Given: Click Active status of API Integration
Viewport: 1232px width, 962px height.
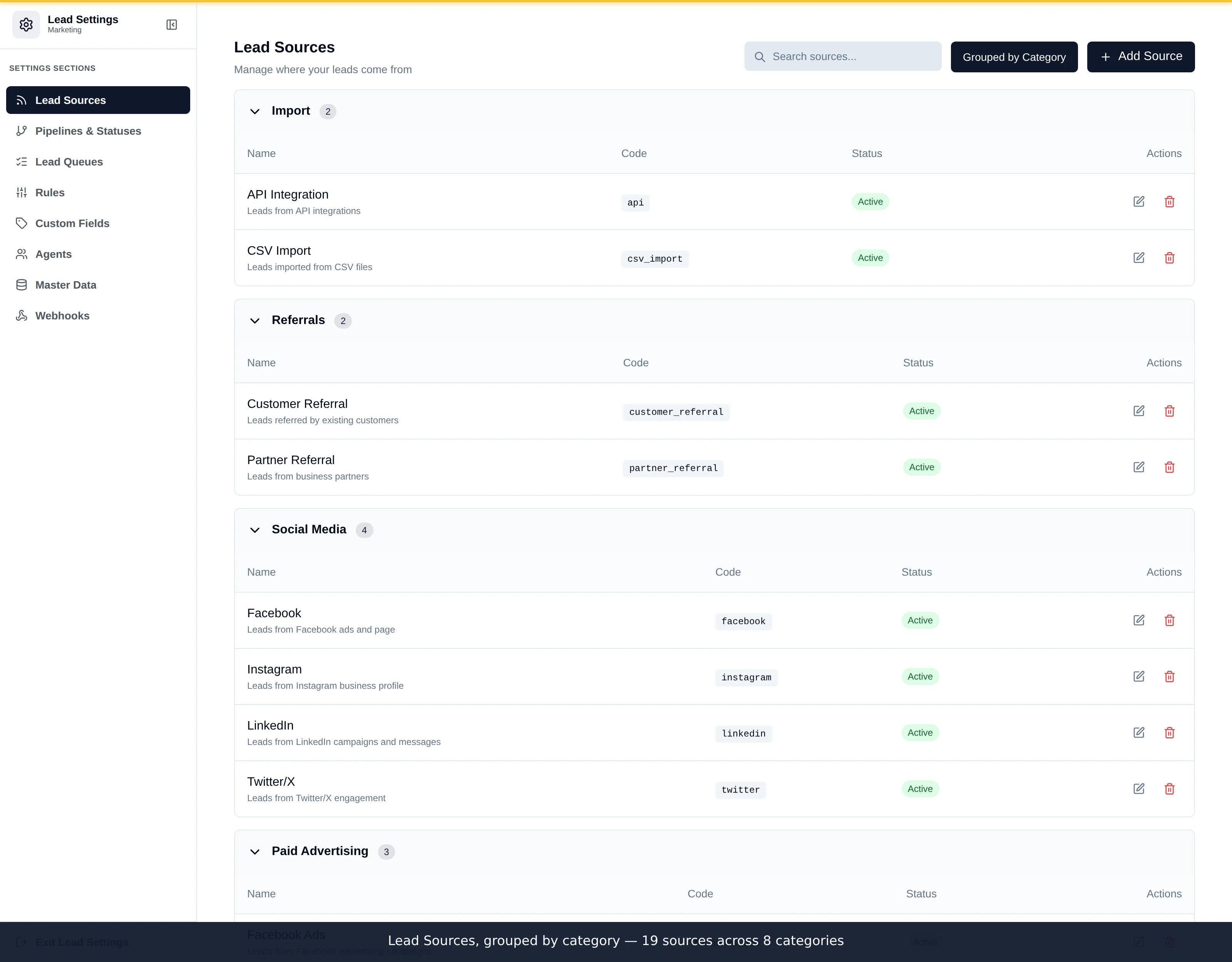Looking at the screenshot, I should 870,202.
